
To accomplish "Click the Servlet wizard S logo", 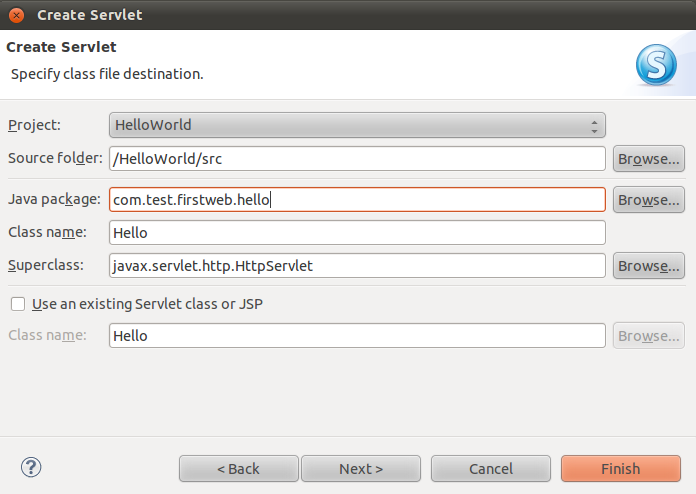I will pos(656,64).
